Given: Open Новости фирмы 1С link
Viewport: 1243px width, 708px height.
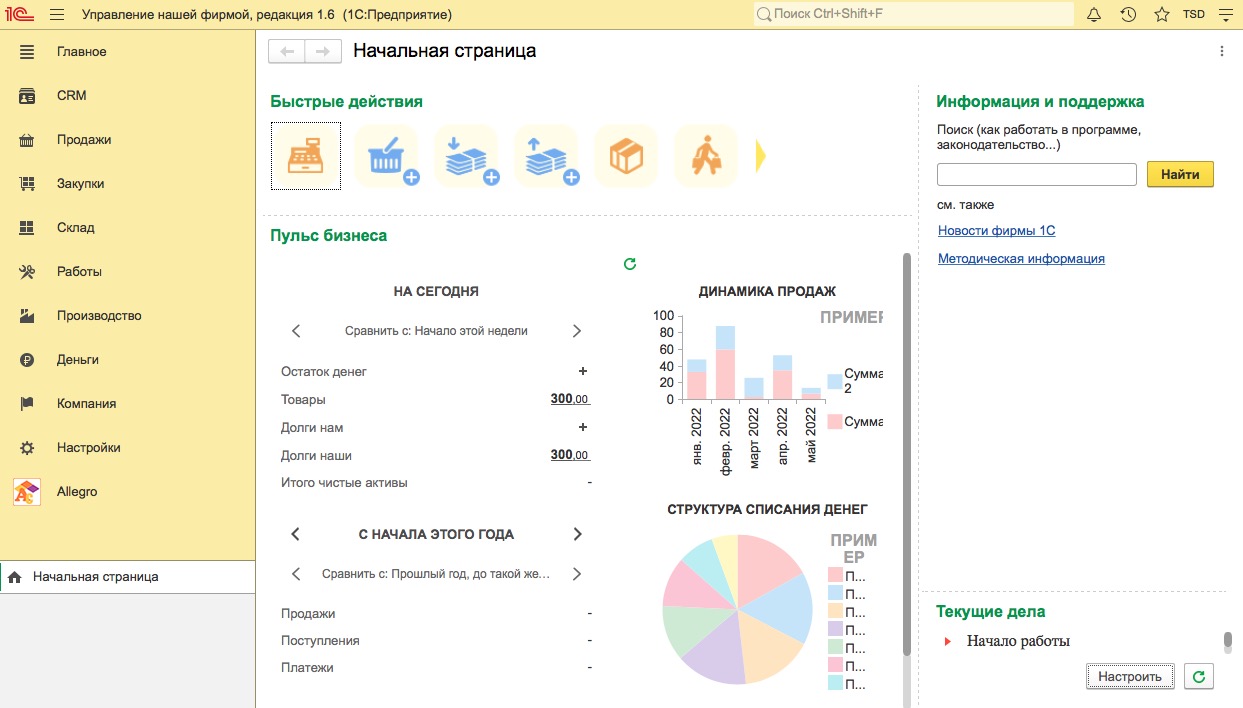Looking at the screenshot, I should [997, 231].
